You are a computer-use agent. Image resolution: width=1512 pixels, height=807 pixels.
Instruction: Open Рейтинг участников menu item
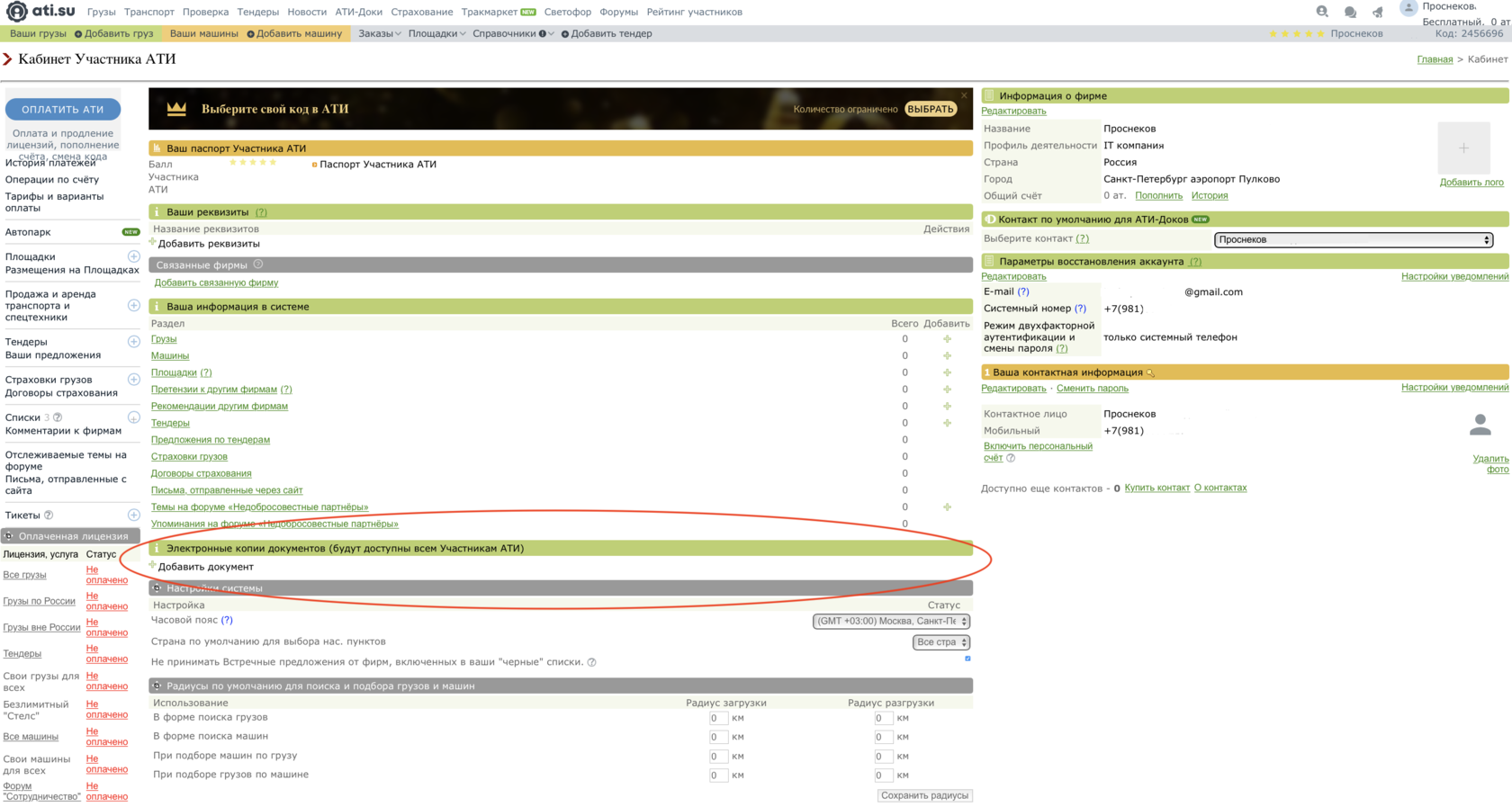694,12
